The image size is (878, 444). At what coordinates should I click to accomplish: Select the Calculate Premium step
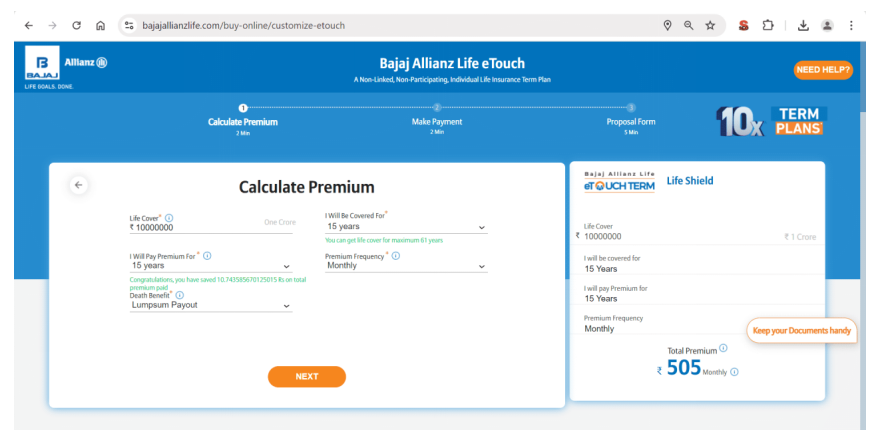coord(243,120)
